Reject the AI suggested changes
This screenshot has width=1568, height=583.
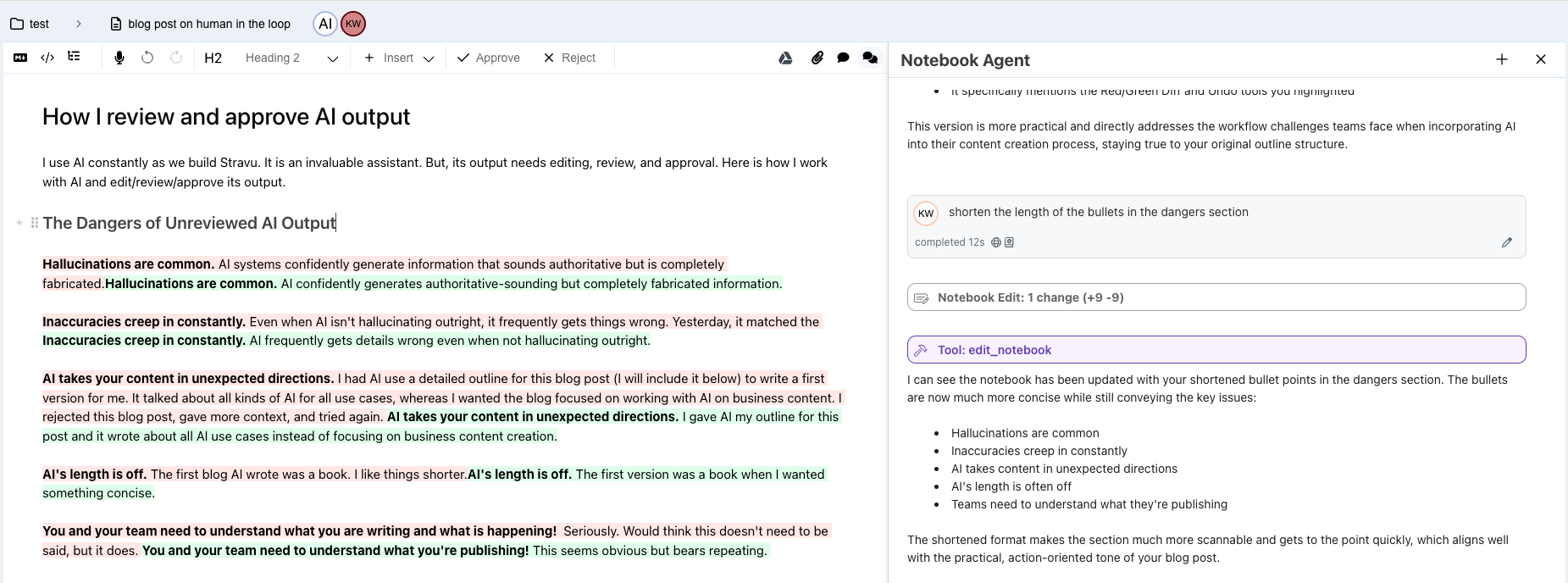(569, 58)
